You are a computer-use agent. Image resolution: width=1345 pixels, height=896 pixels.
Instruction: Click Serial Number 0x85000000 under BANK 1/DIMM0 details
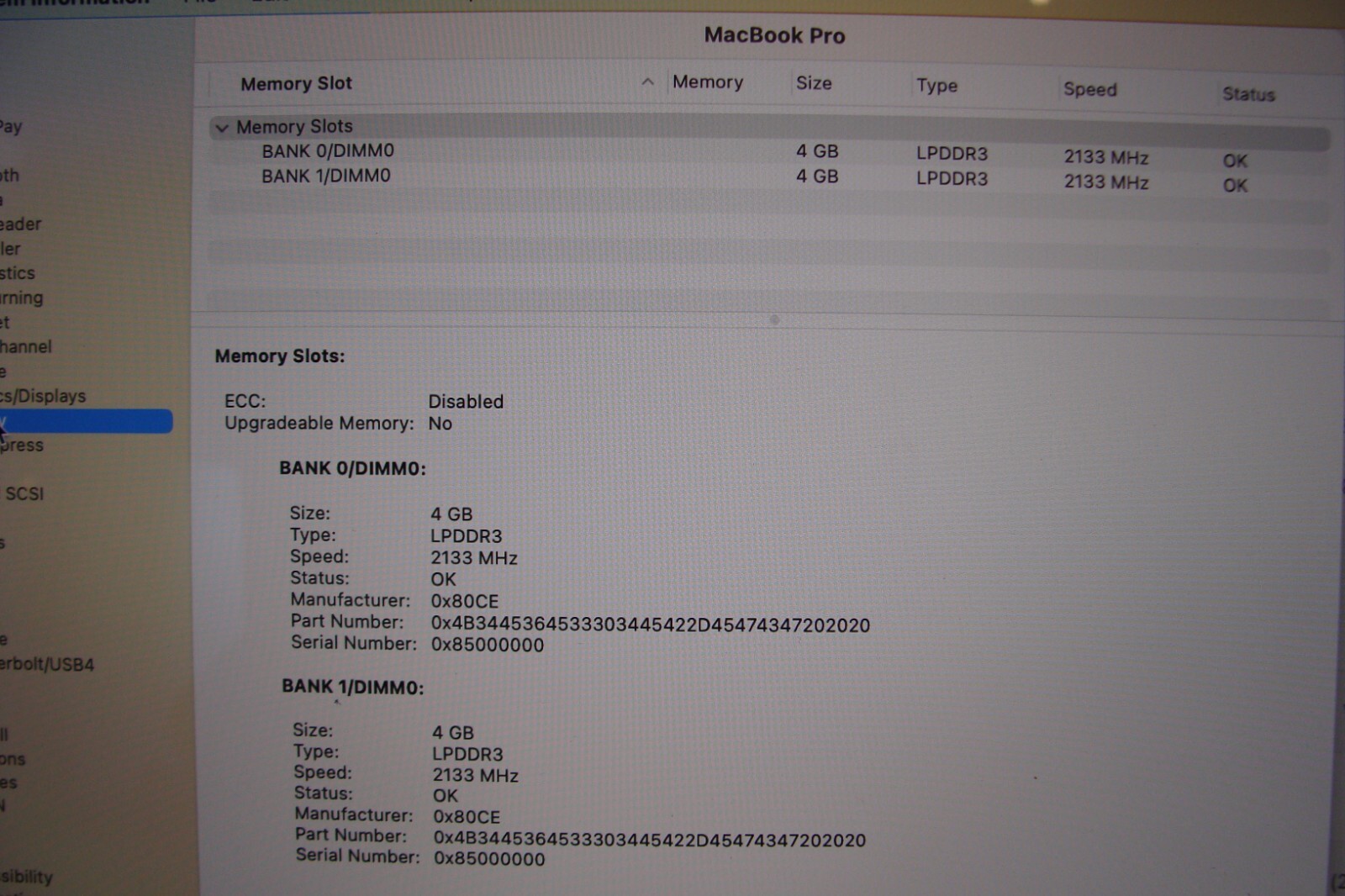tap(489, 858)
